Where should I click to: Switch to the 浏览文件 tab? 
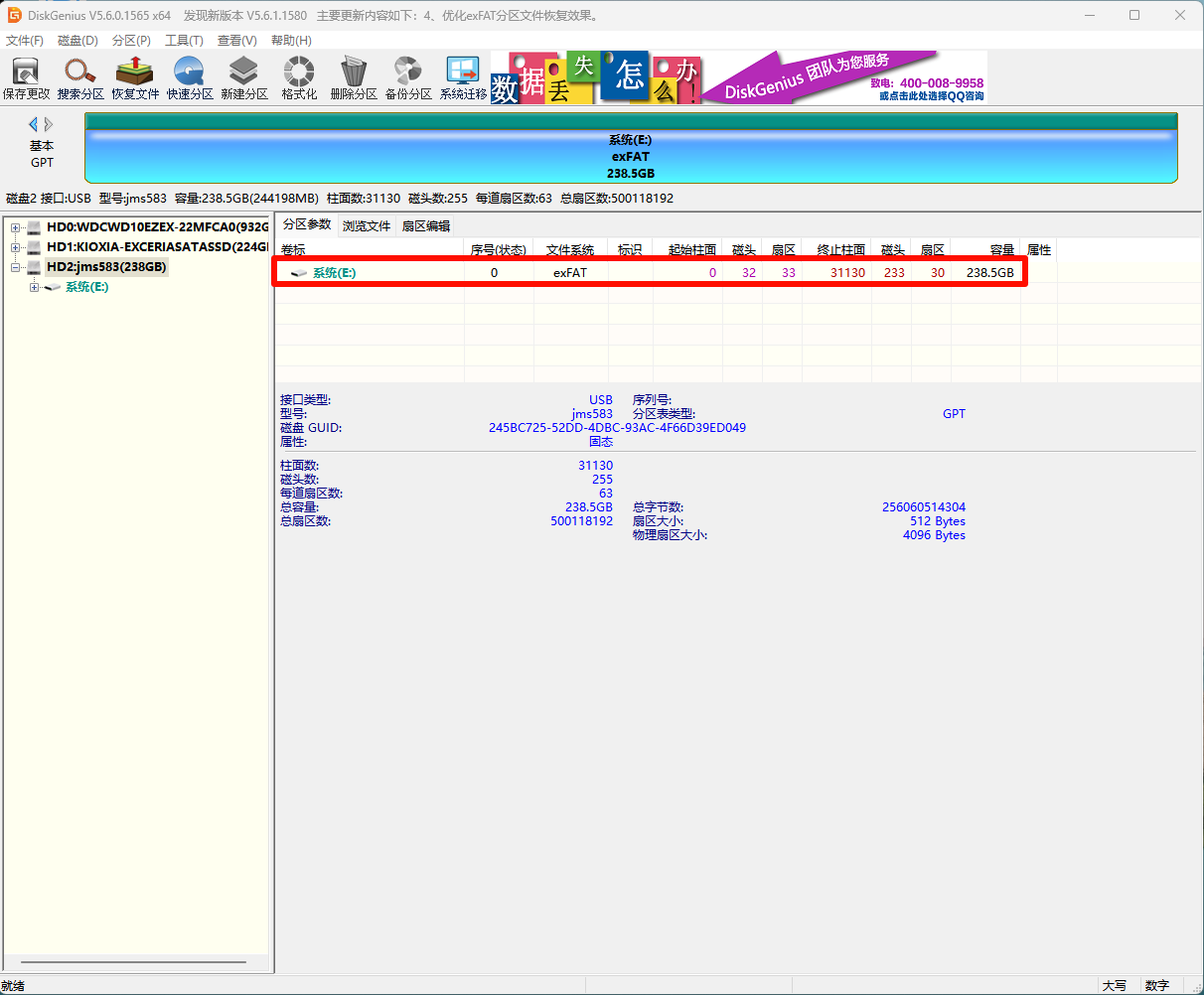[367, 226]
